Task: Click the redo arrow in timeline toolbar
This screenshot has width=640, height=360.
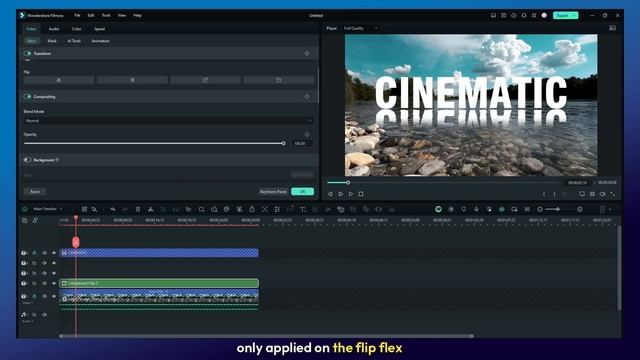Action: tap(125, 209)
